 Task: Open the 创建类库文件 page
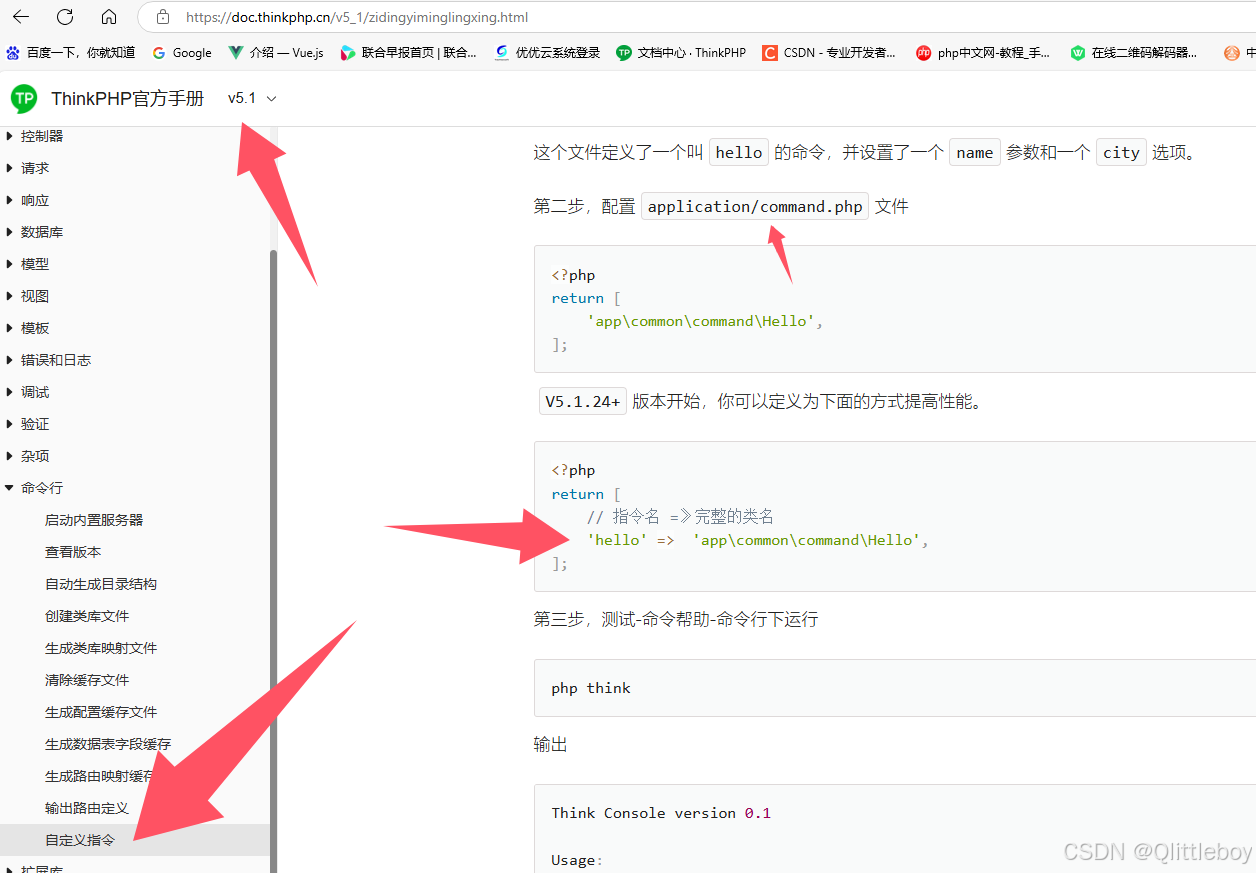pos(87,616)
